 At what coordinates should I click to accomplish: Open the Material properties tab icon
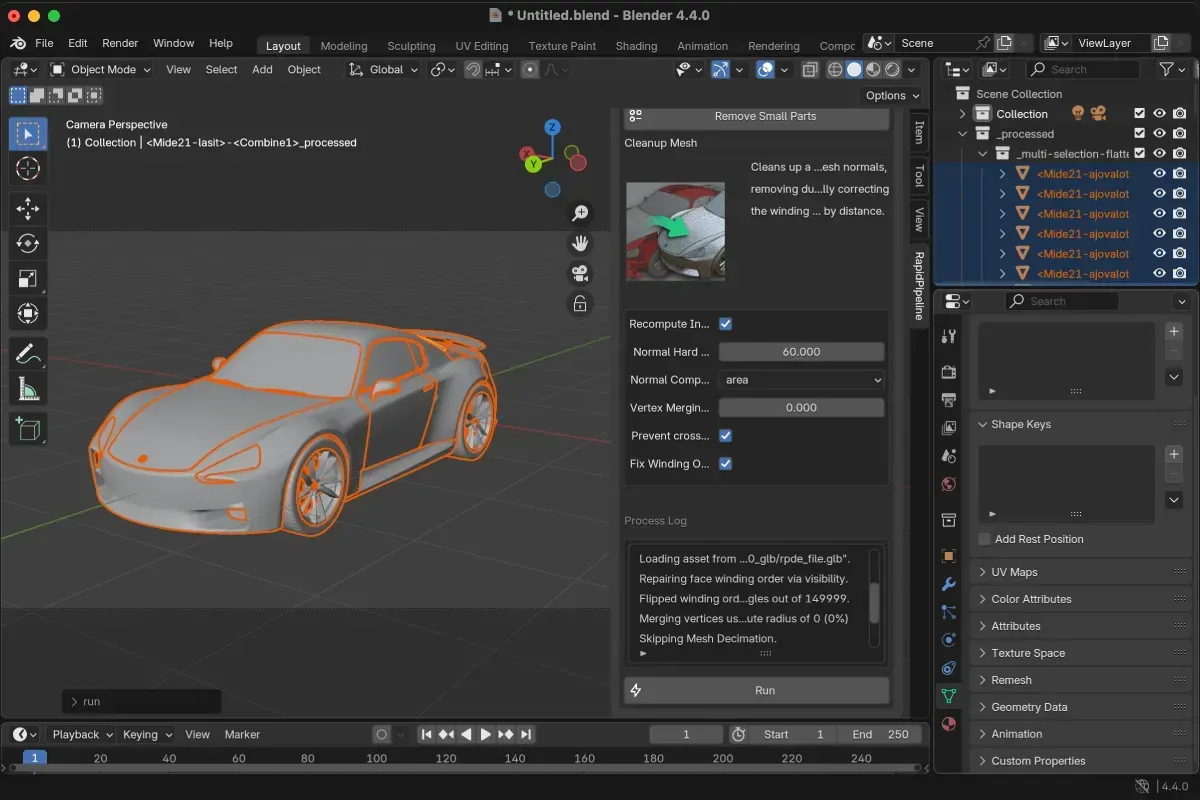tap(949, 723)
